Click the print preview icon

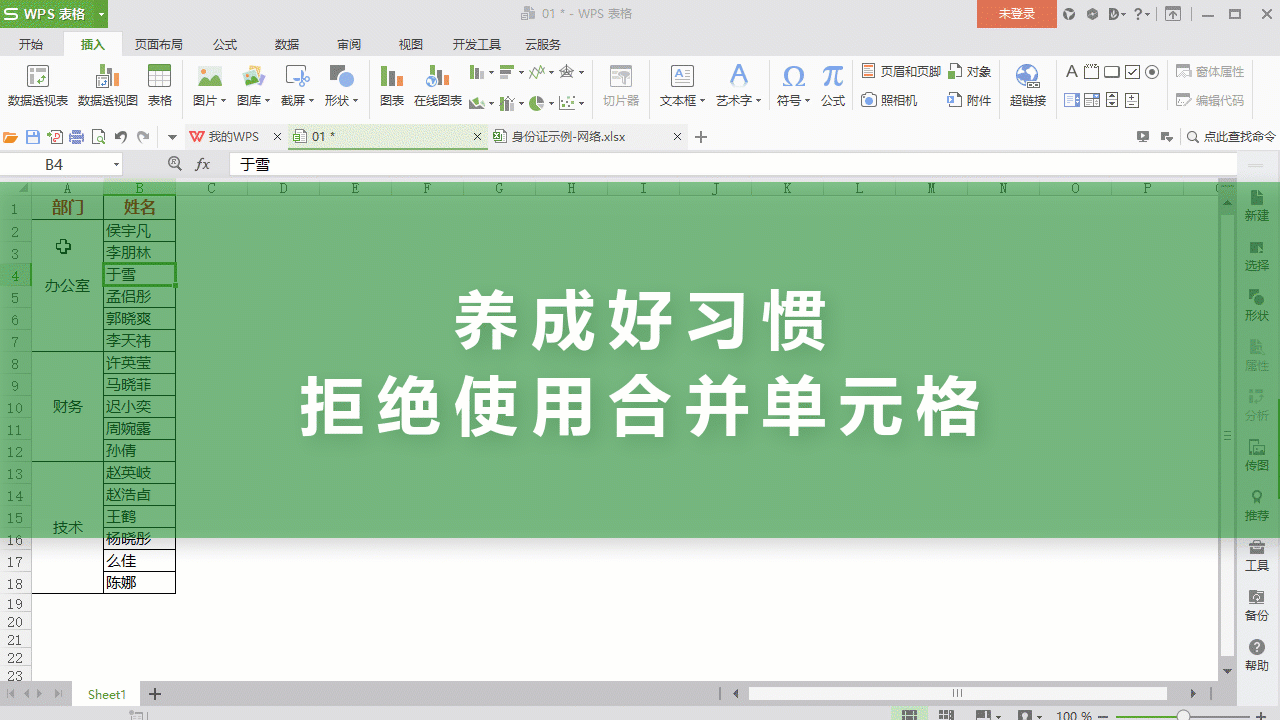99,137
